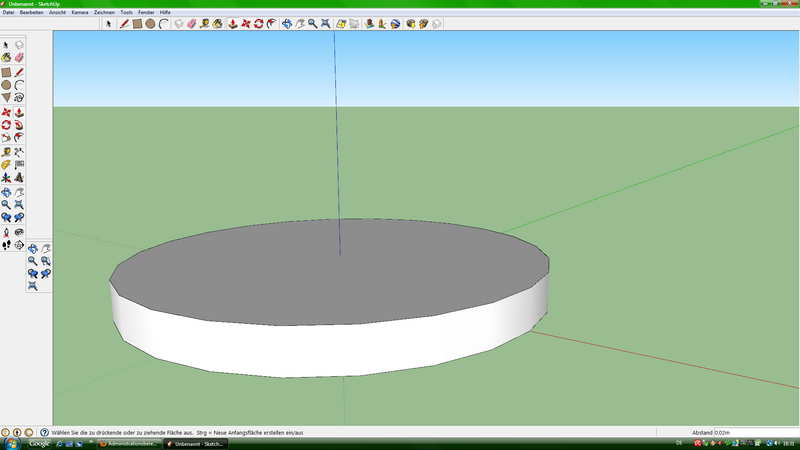Pick the Line pencil tool in top toolbar

click(x=124, y=23)
